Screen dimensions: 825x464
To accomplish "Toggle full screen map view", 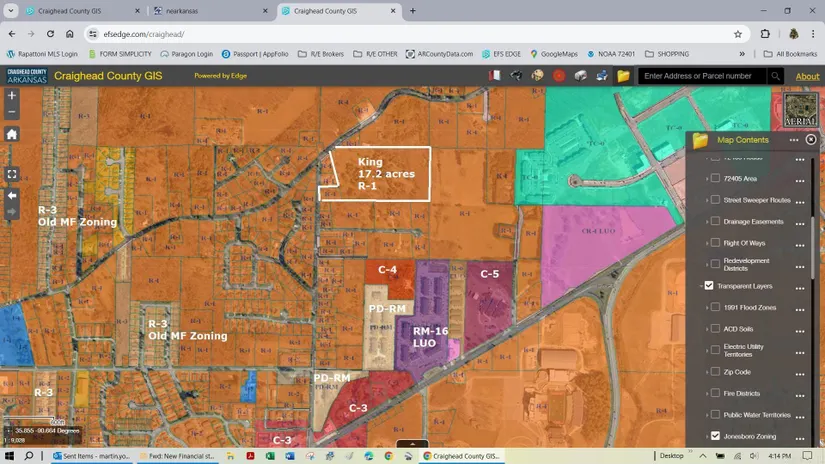I will [x=12, y=174].
